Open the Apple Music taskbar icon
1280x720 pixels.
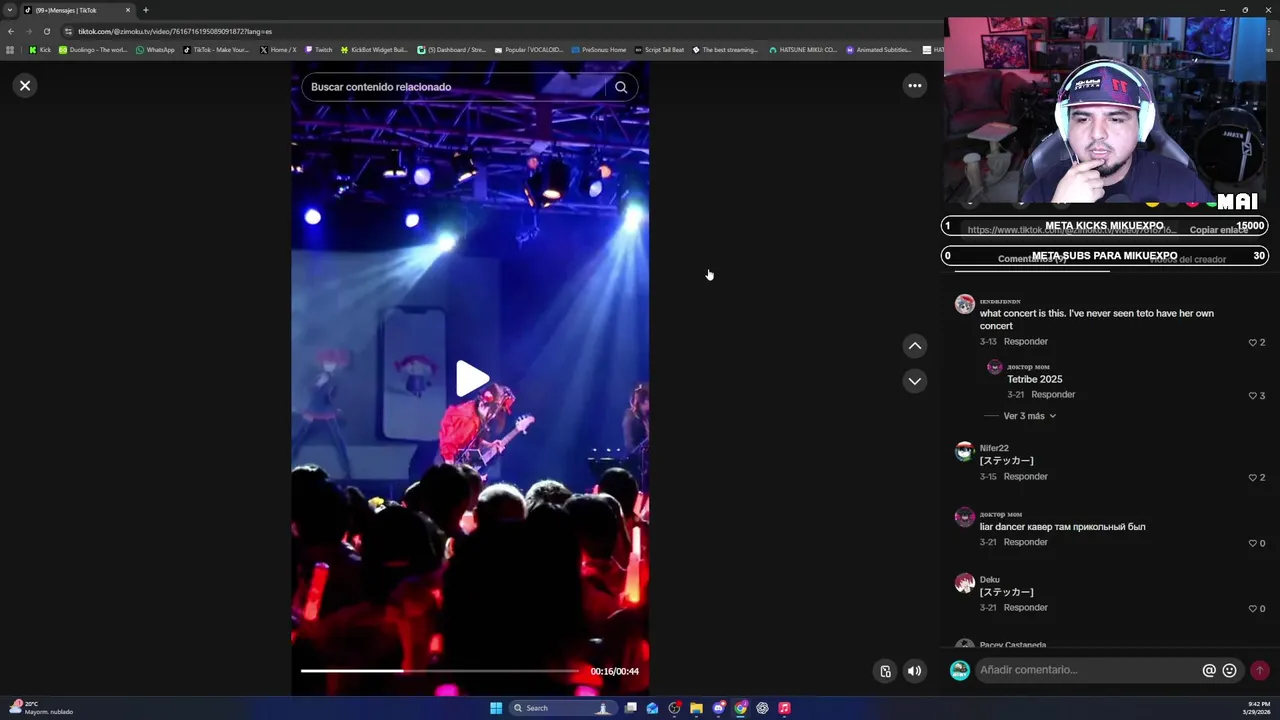[x=784, y=708]
